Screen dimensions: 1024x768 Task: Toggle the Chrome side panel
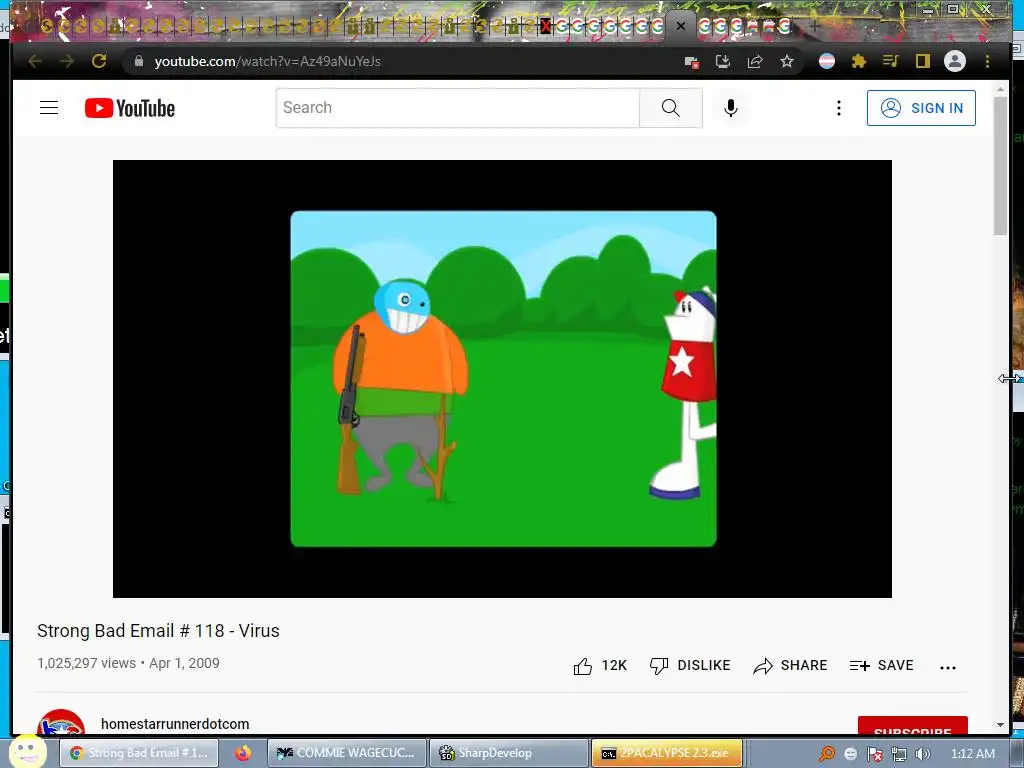point(922,61)
